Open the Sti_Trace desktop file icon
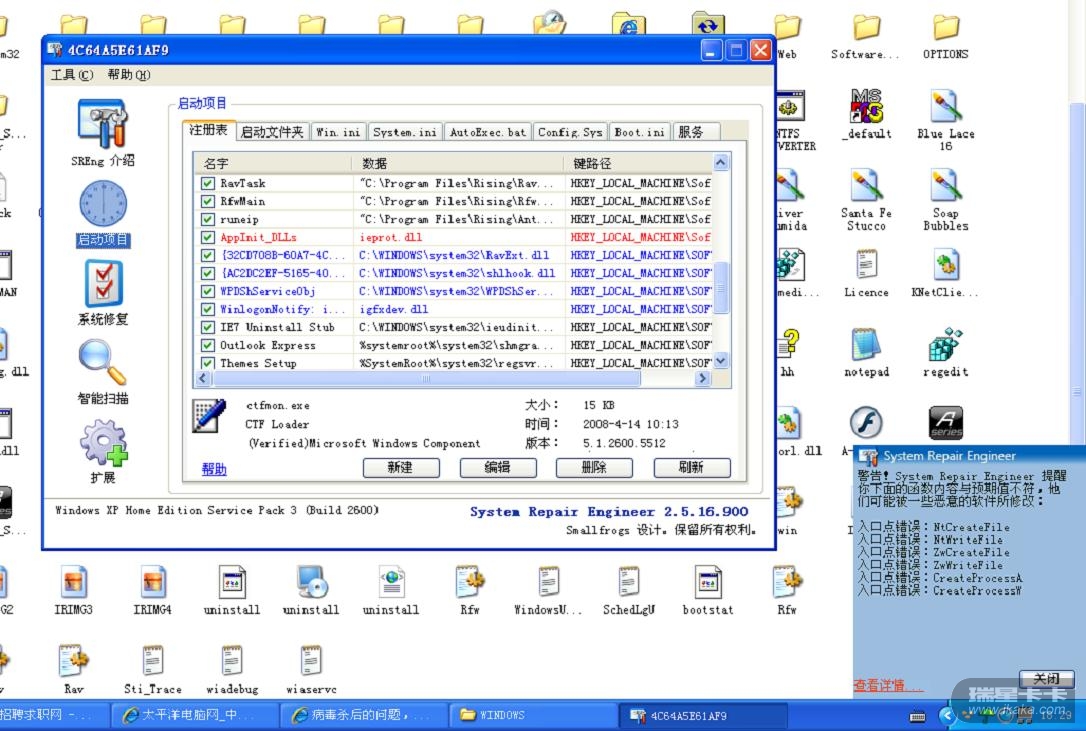The image size is (1086, 731). tap(152, 661)
